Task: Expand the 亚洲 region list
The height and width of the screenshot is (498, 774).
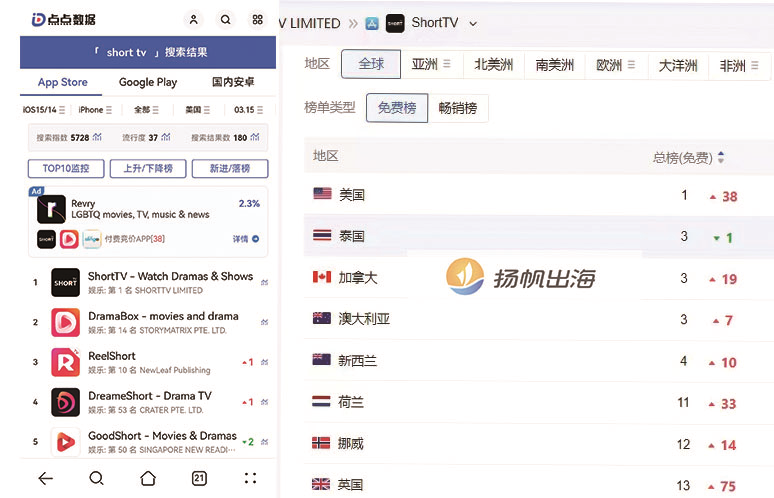Action: (447, 64)
